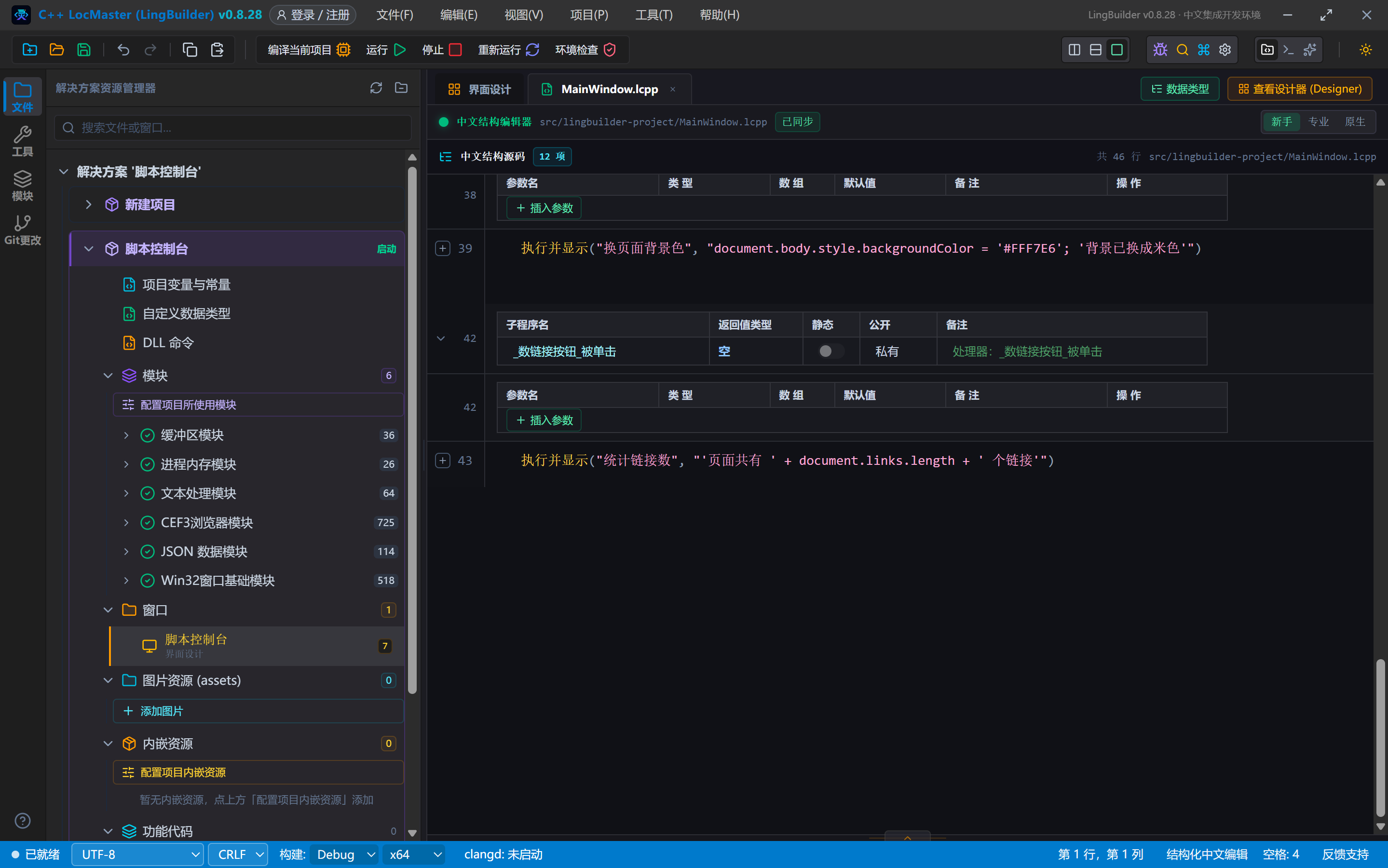This screenshot has width=1388, height=868.
Task: Expand line 39 code block
Action: click(443, 248)
